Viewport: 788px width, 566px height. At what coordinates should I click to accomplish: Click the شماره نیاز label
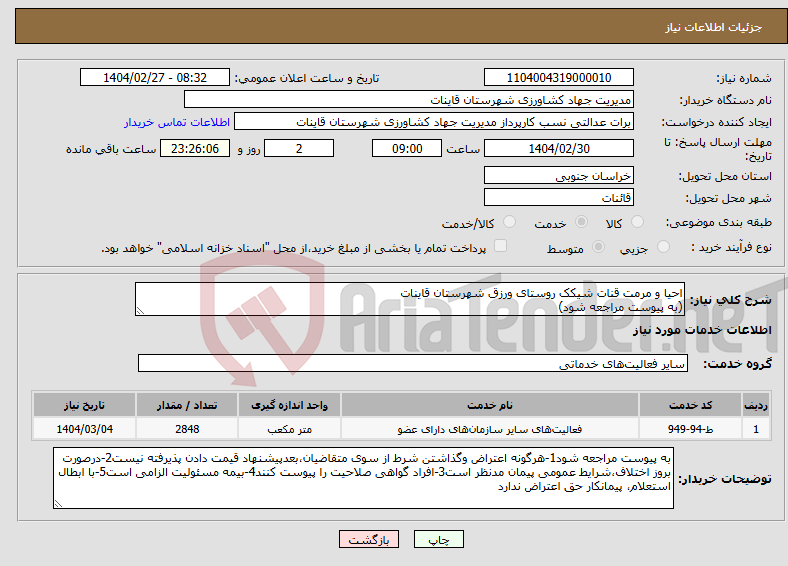pyautogui.click(x=744, y=78)
